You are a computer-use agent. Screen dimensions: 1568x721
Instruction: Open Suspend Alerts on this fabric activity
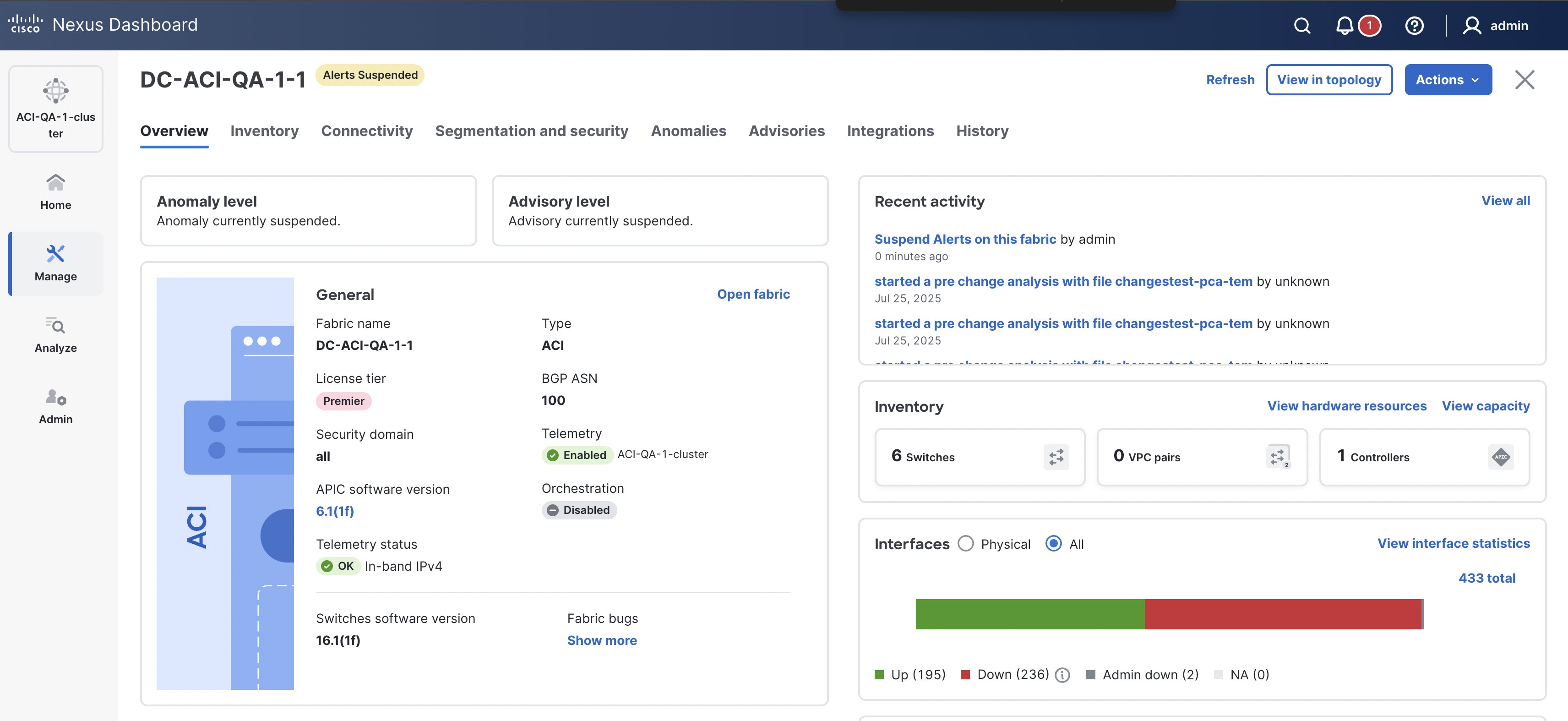pos(965,239)
